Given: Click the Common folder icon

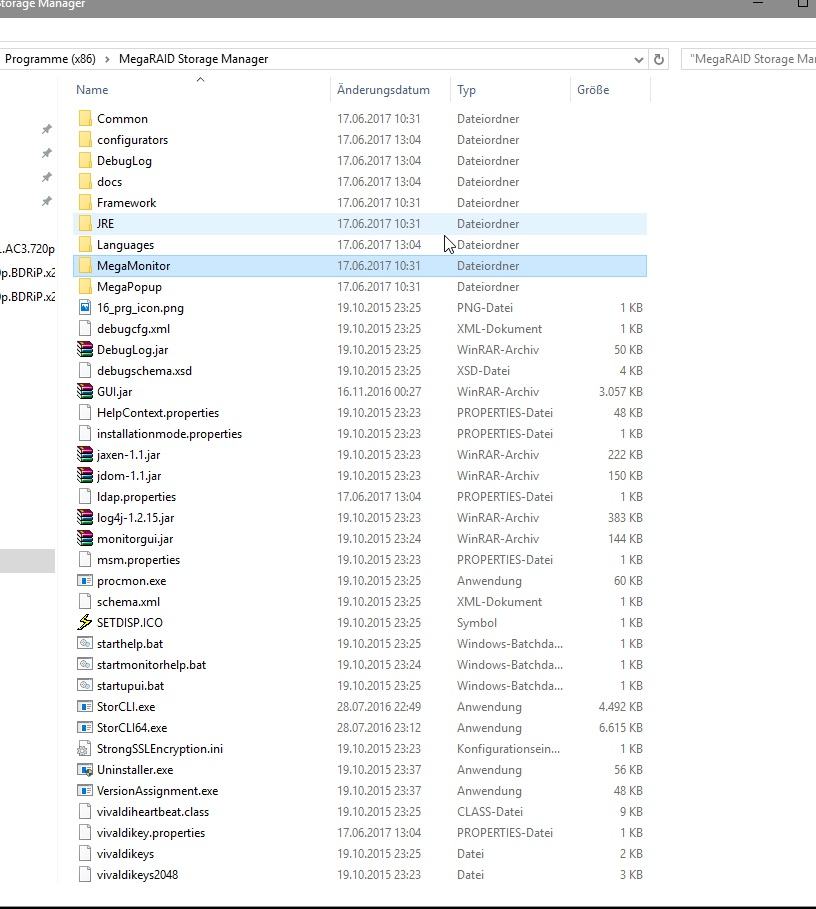Looking at the screenshot, I should [x=85, y=119].
